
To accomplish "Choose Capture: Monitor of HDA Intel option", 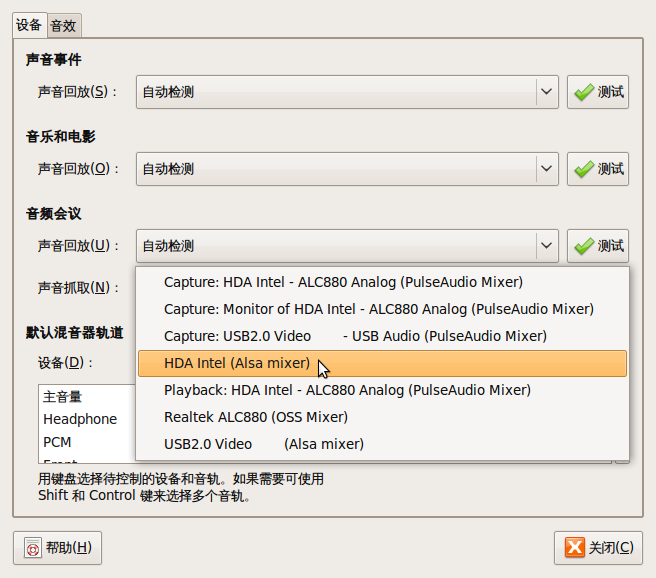I will (382, 309).
